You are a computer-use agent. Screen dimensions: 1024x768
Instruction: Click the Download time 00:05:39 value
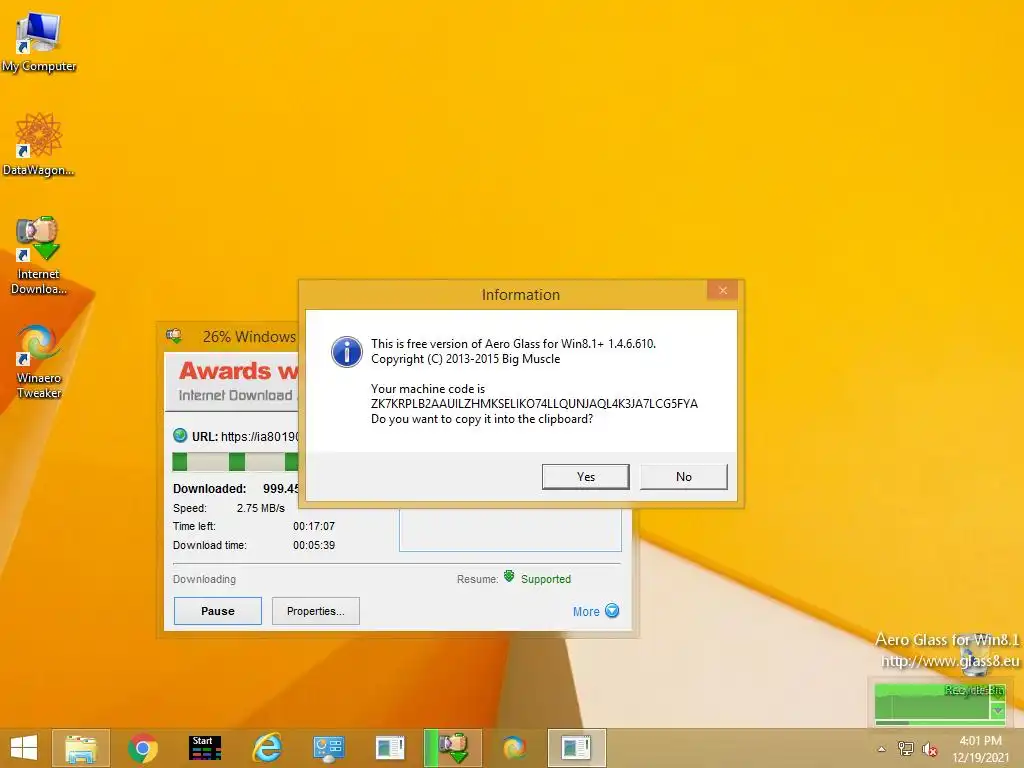(x=313, y=545)
